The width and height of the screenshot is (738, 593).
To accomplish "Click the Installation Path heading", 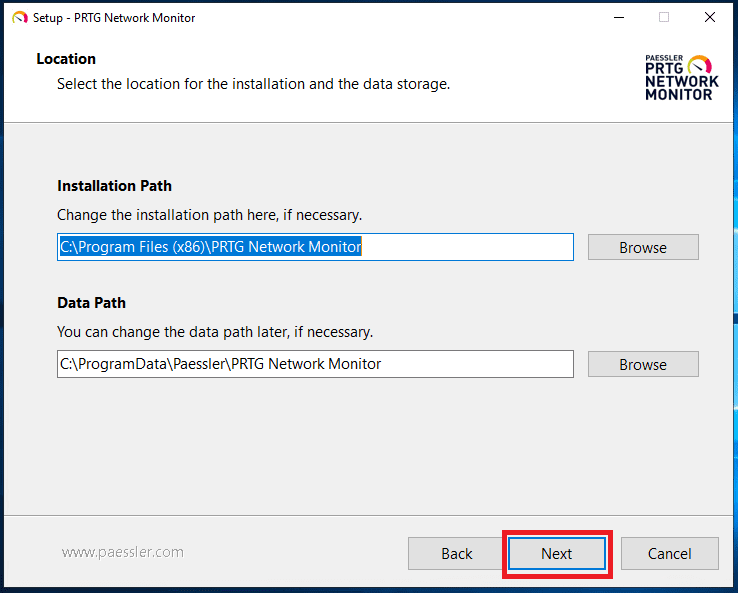I will click(x=114, y=186).
